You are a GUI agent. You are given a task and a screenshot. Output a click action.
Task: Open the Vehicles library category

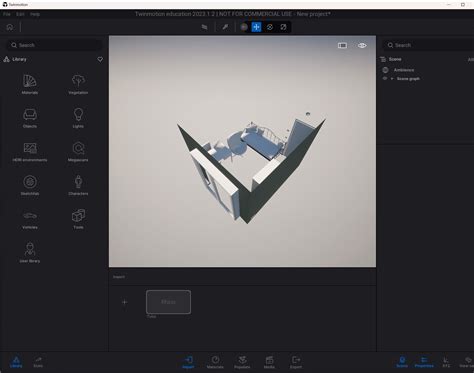point(30,219)
